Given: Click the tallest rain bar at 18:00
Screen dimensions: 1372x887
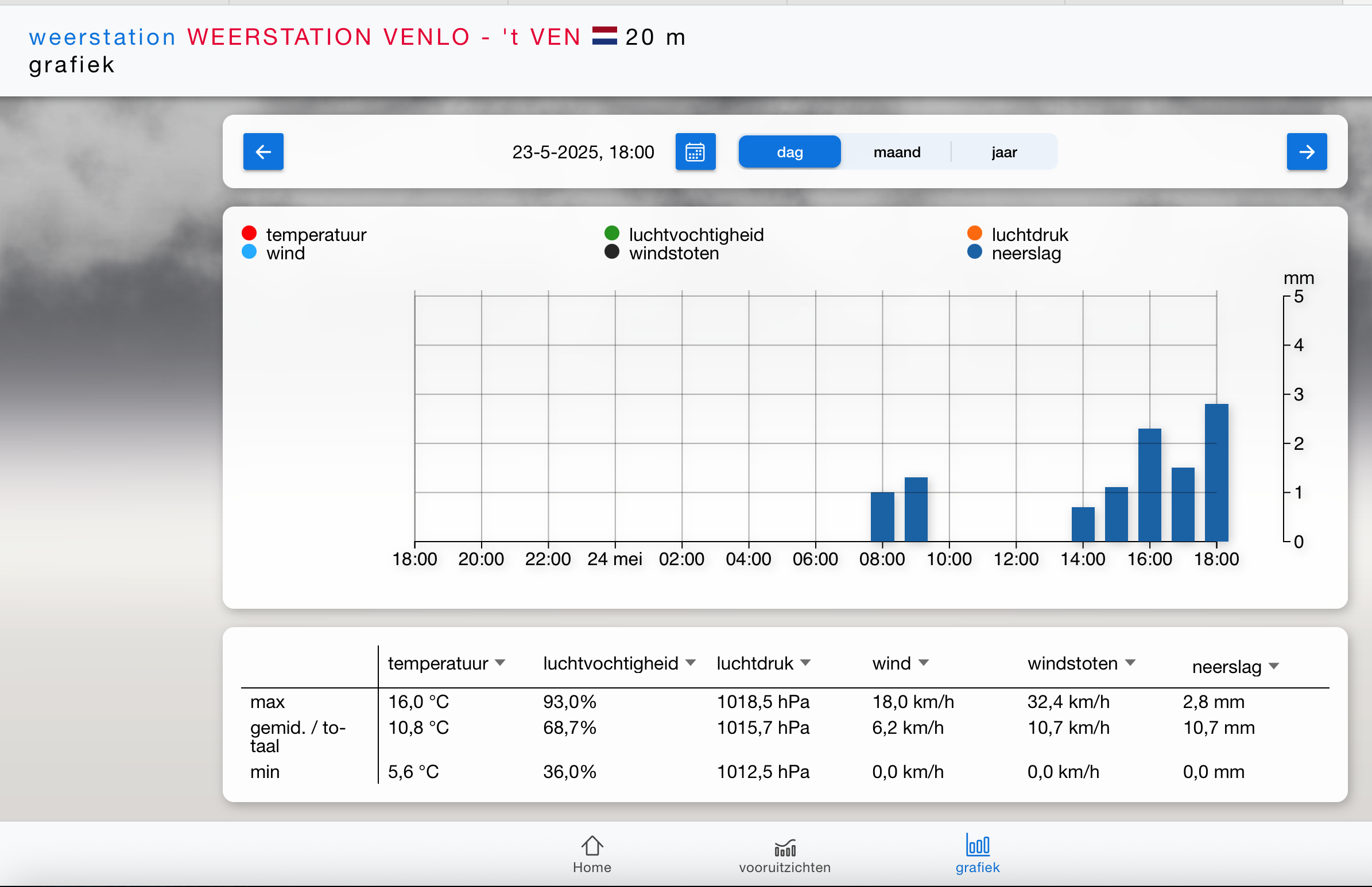Looking at the screenshot, I should [1216, 472].
